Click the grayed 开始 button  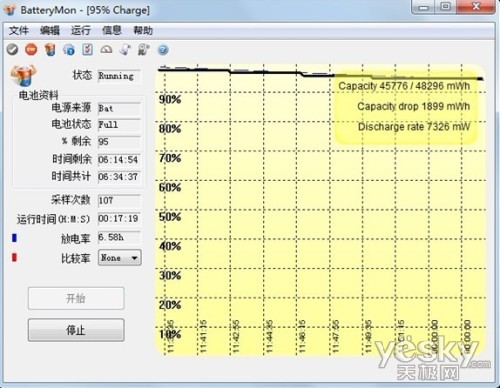(76, 298)
